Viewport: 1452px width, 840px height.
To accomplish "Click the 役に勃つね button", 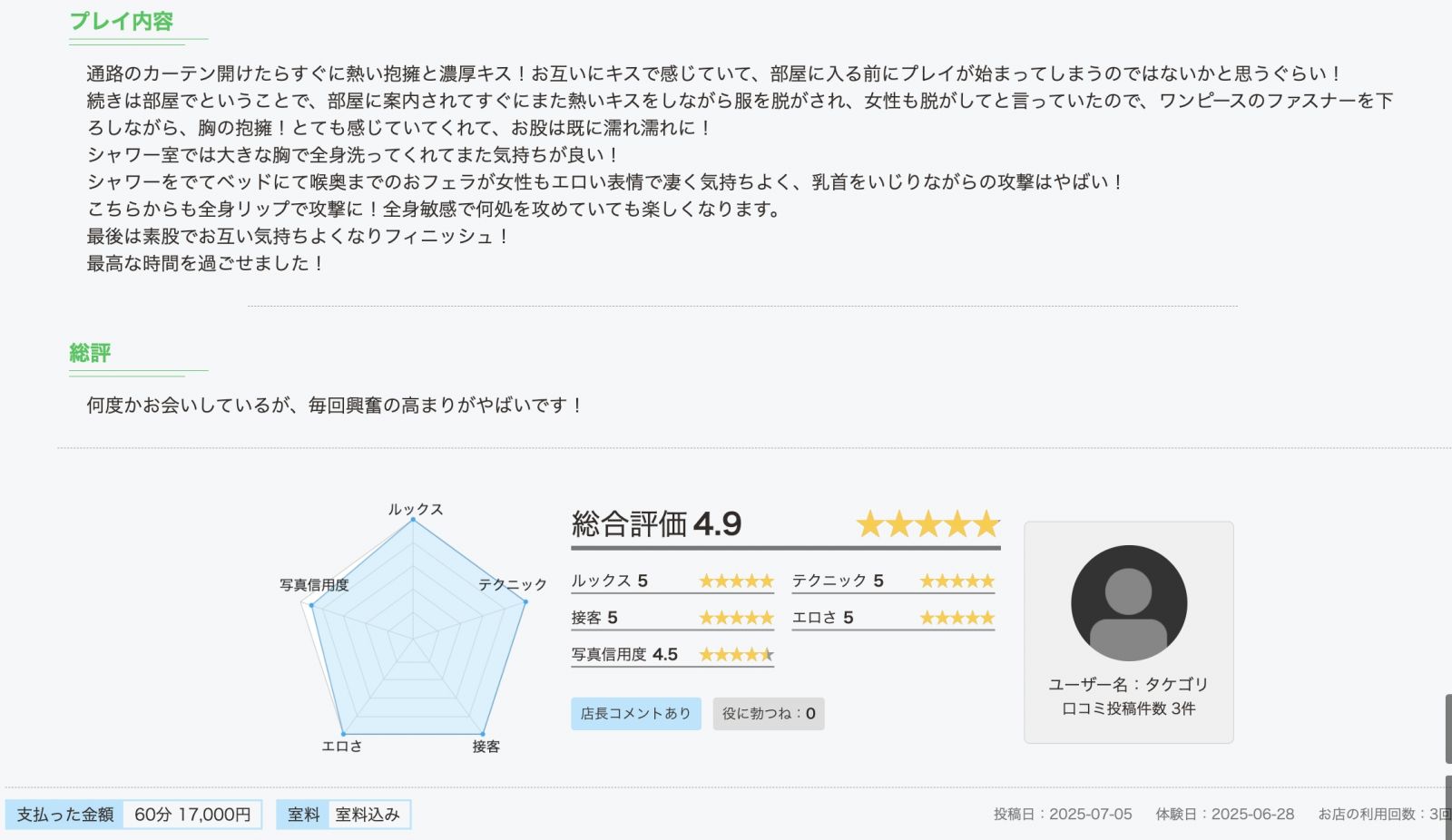I will point(769,714).
